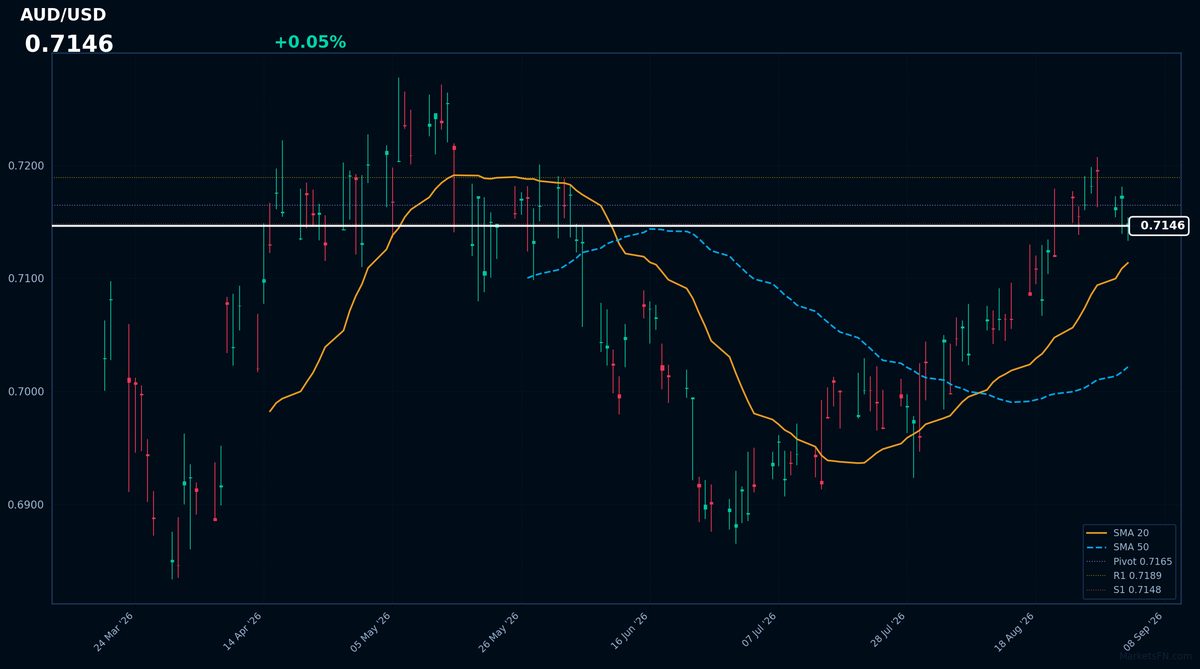Select SMA 20 in the legend
Image resolution: width=1200 pixels, height=669 pixels.
1131,533
